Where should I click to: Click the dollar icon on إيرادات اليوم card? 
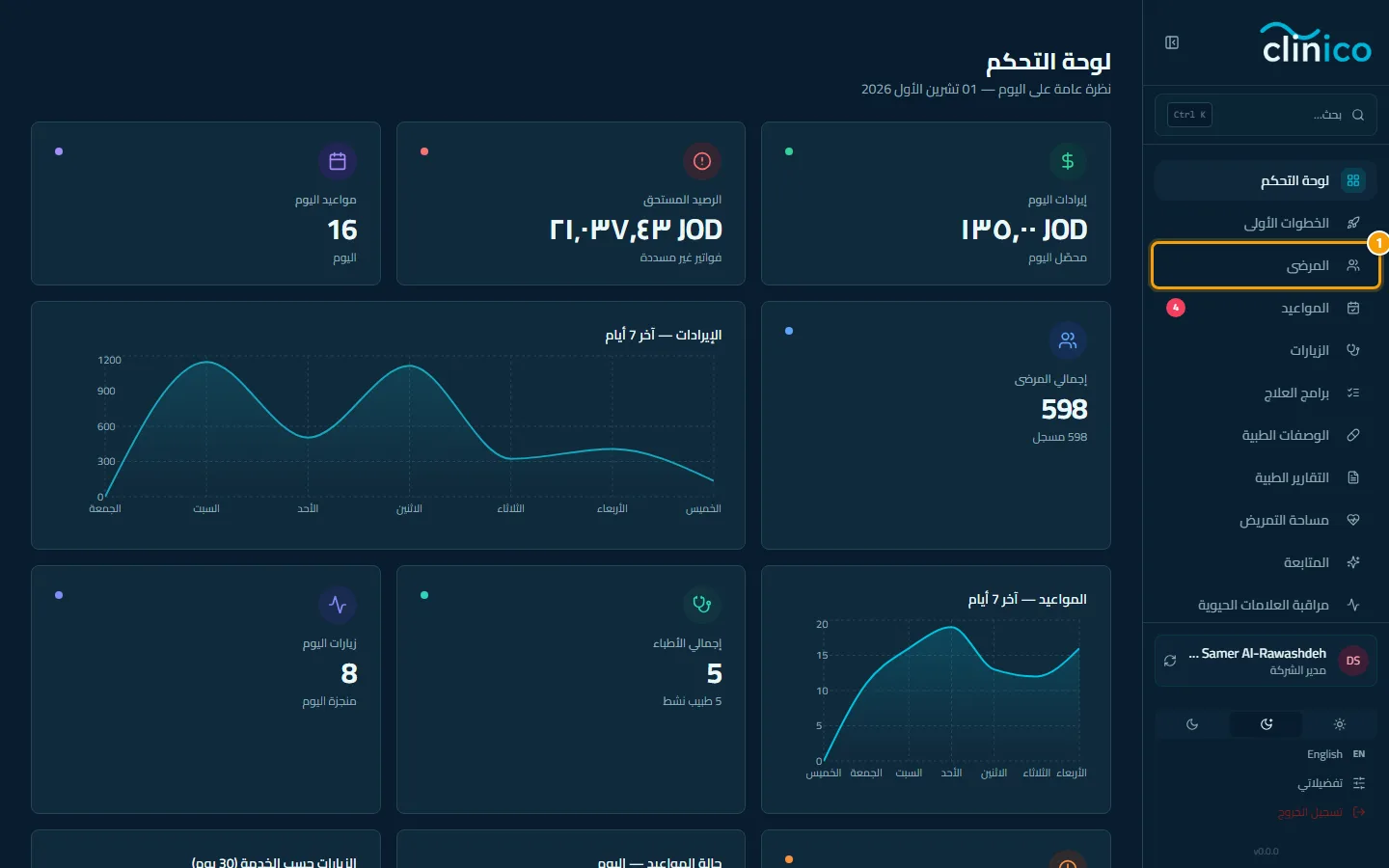1068,161
